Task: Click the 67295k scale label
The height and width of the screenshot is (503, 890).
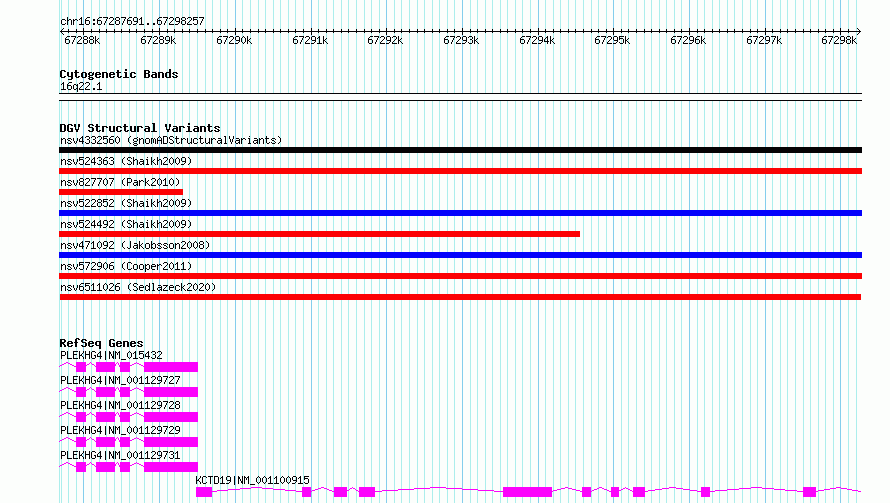Action: pyautogui.click(x=612, y=40)
